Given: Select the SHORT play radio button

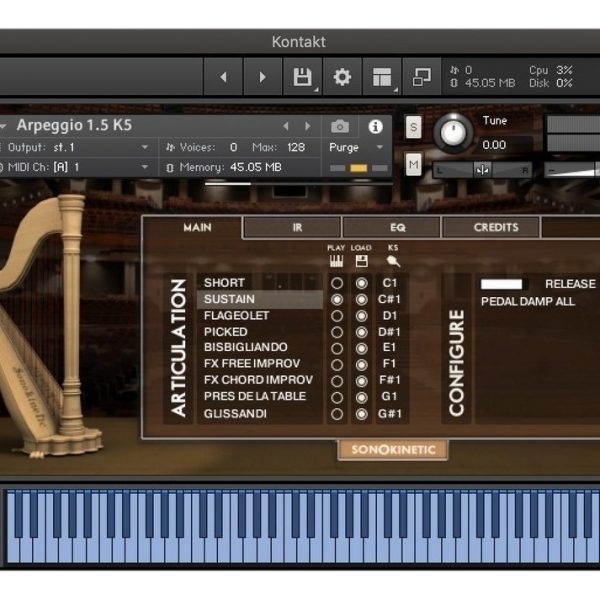Looking at the screenshot, I should (337, 283).
